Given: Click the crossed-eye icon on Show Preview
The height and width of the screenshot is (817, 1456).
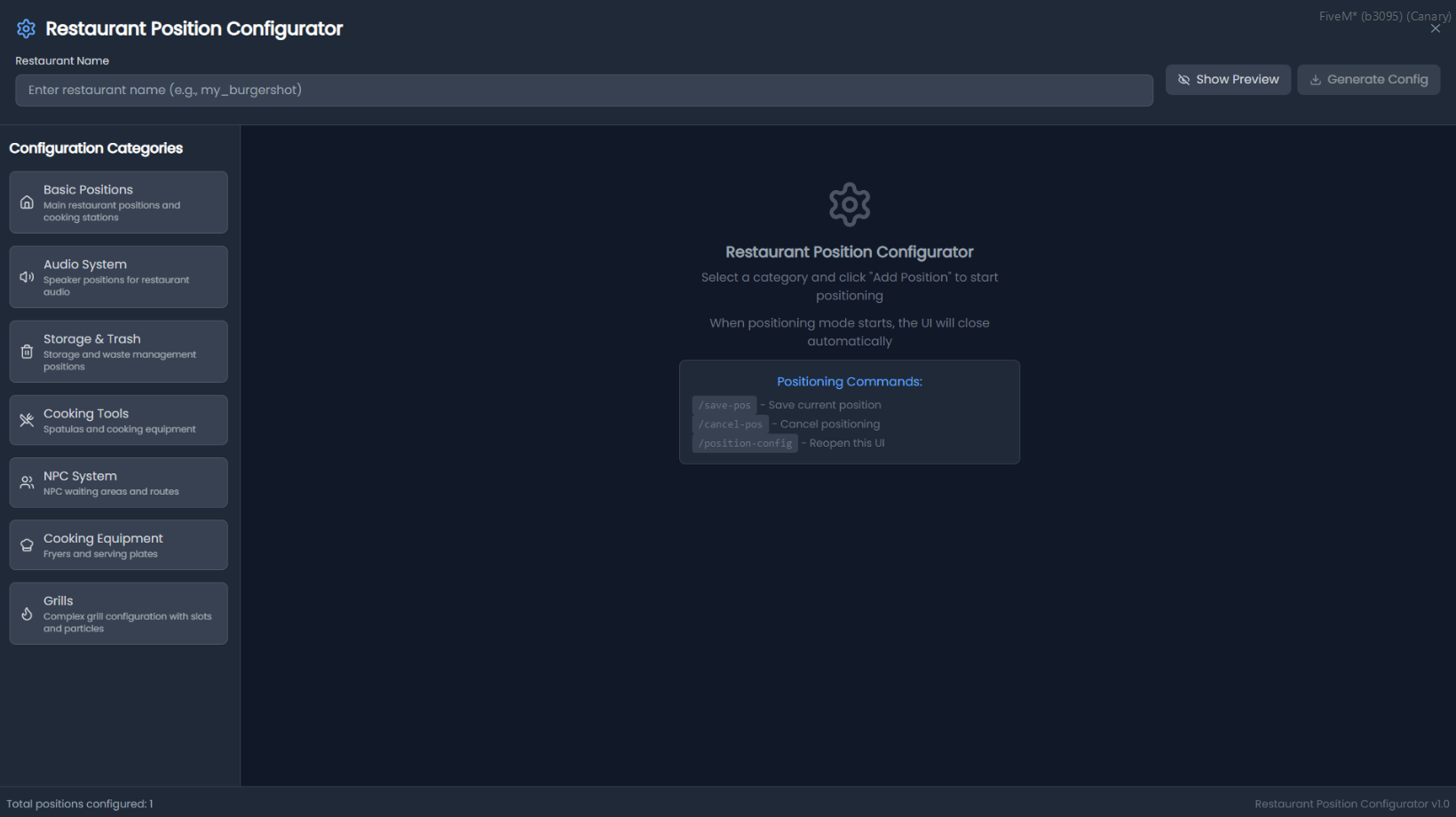Looking at the screenshot, I should coord(1183,80).
